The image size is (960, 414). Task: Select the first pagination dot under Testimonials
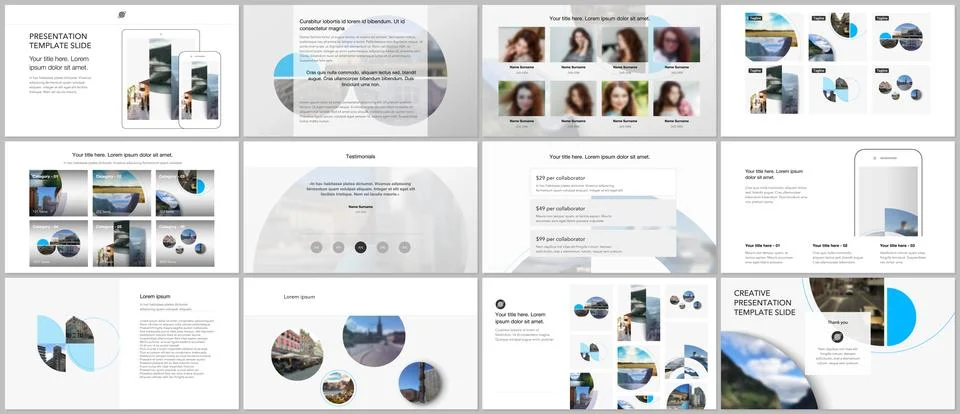317,247
